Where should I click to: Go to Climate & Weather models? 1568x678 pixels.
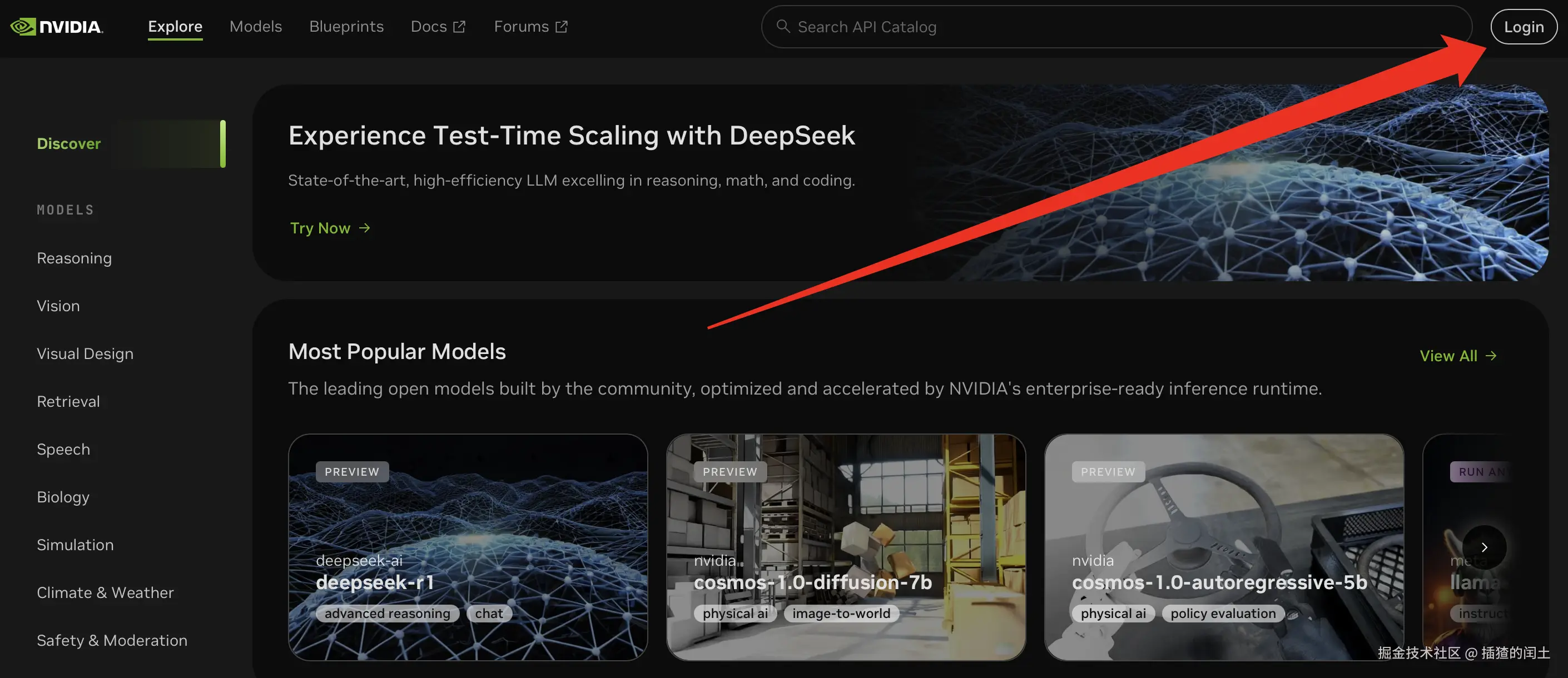point(105,592)
